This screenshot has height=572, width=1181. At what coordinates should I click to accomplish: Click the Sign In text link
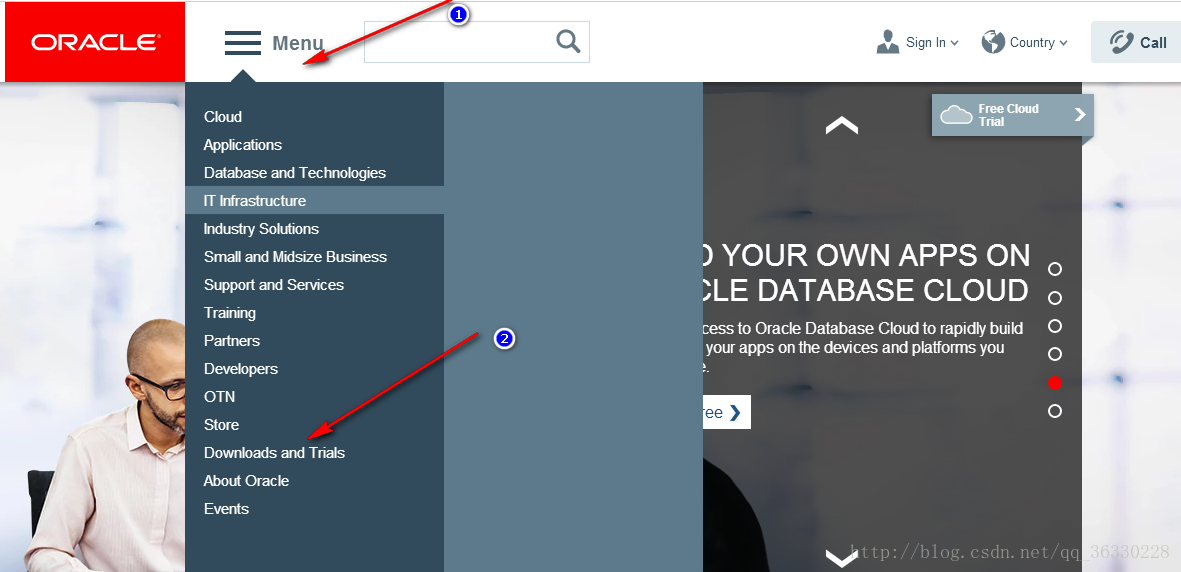(926, 42)
